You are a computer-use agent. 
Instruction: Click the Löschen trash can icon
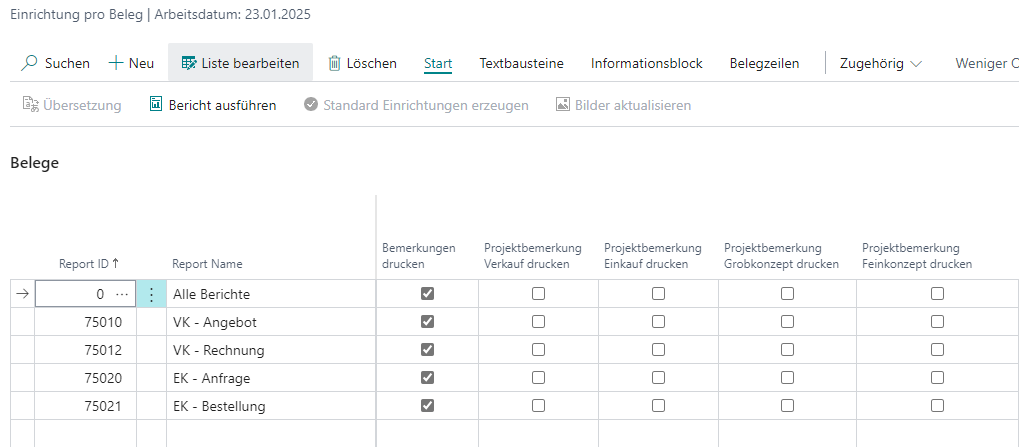coord(335,63)
